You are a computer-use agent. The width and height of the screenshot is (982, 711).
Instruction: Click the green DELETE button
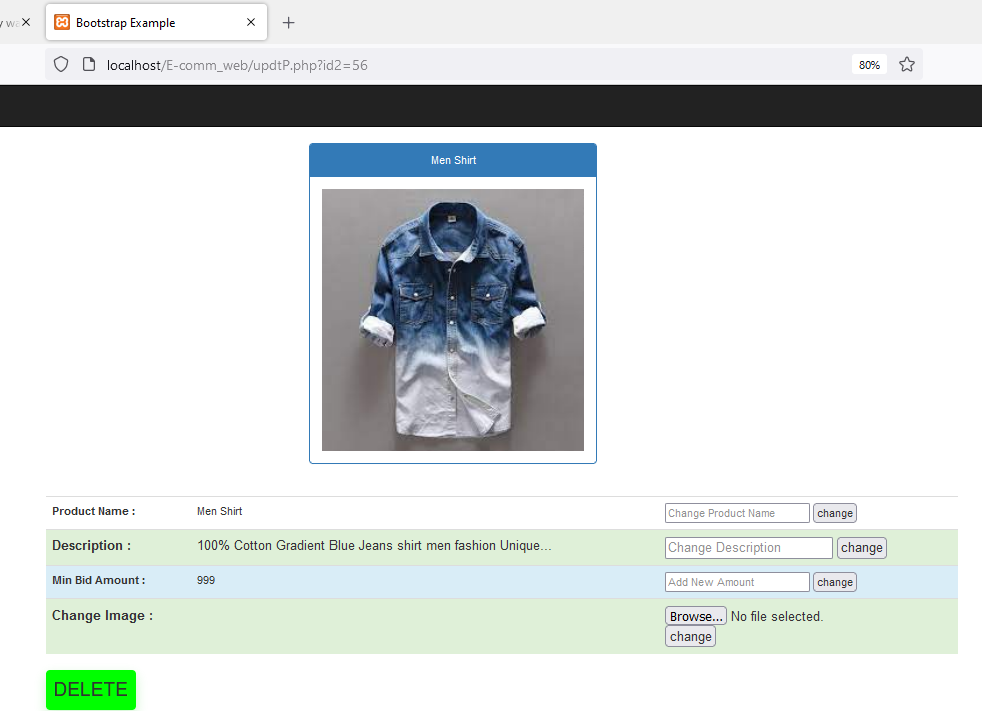(x=91, y=690)
